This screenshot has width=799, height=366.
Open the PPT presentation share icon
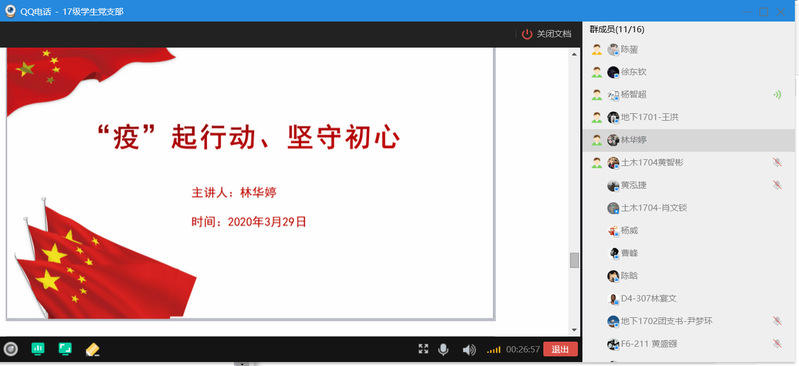pyautogui.click(x=38, y=349)
